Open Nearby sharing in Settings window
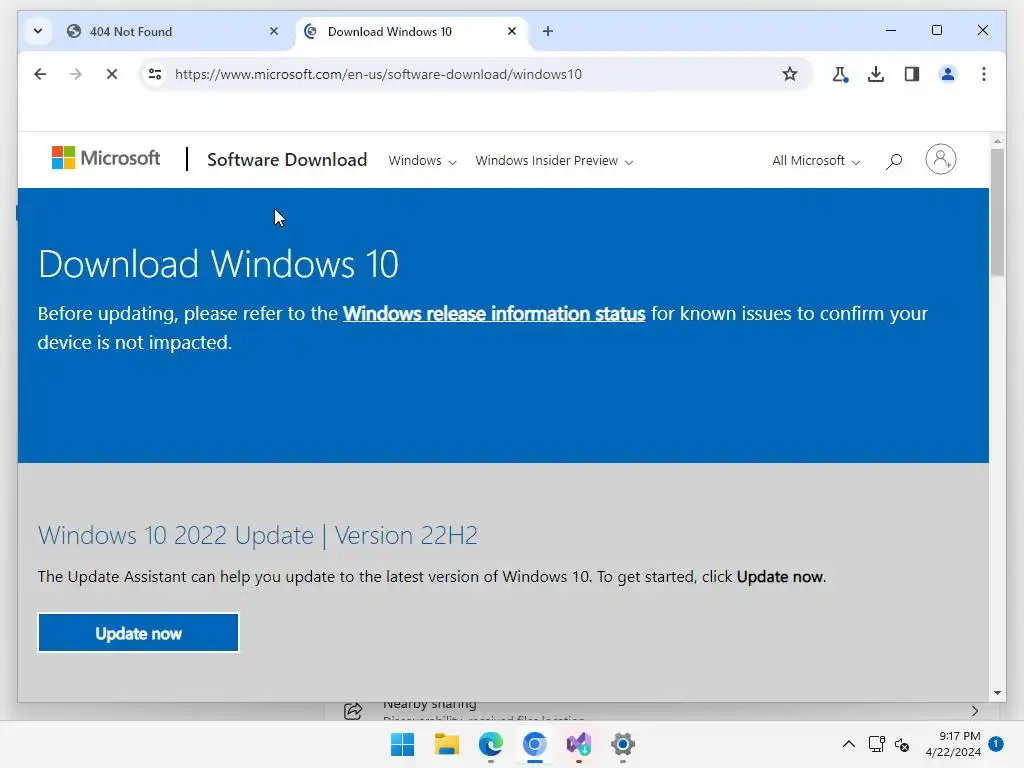The width and height of the screenshot is (1024, 768). [x=660, y=711]
